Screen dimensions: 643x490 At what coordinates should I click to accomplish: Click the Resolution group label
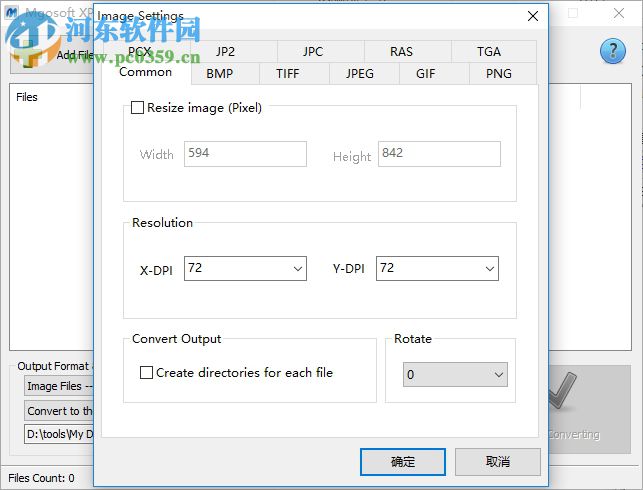(162, 223)
